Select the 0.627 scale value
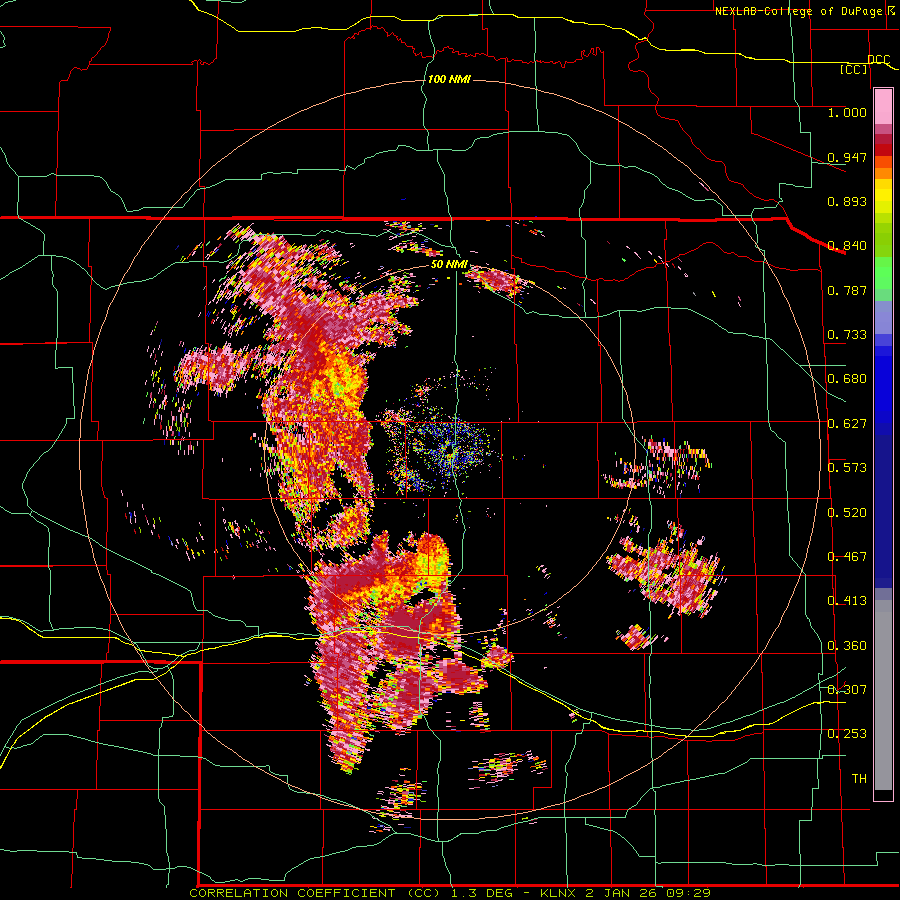The height and width of the screenshot is (900, 900). (x=847, y=424)
